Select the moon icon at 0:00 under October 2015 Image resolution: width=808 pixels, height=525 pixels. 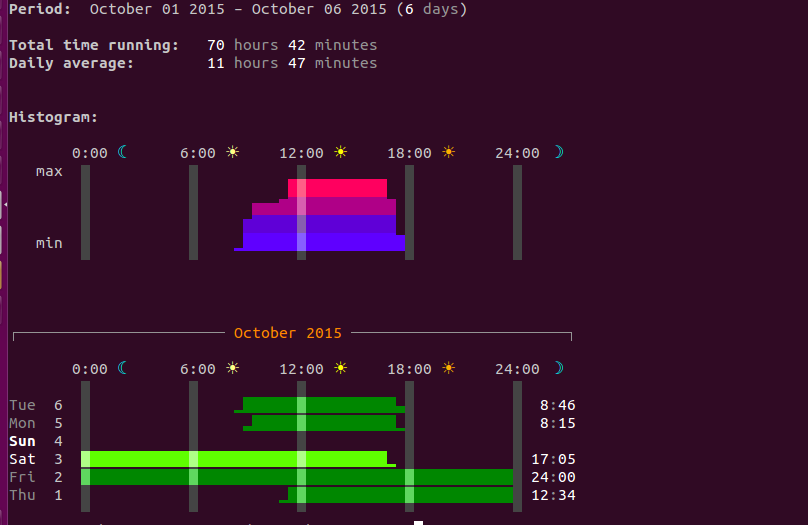pos(123,368)
